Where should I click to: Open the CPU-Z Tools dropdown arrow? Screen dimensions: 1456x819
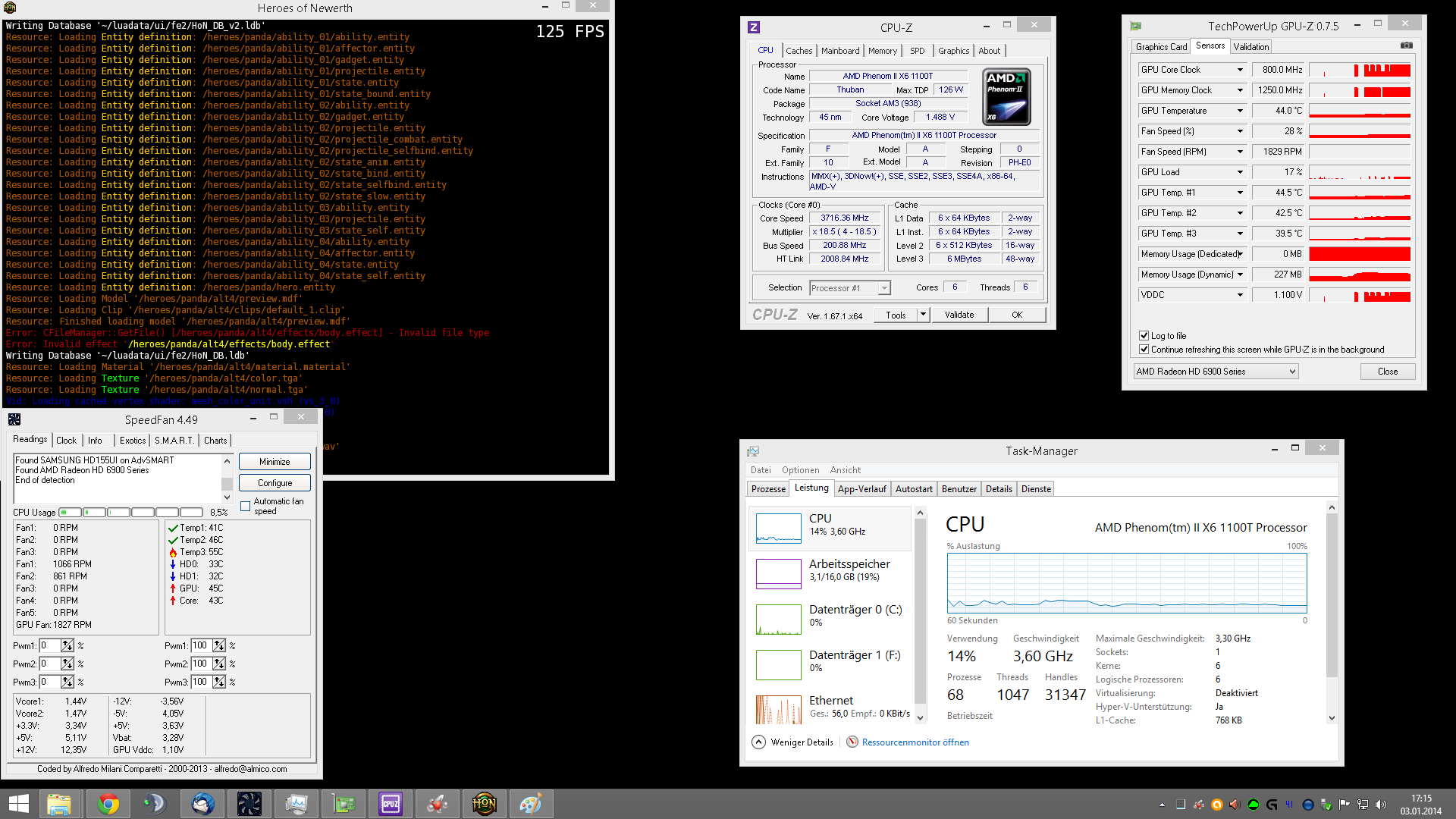(x=923, y=315)
